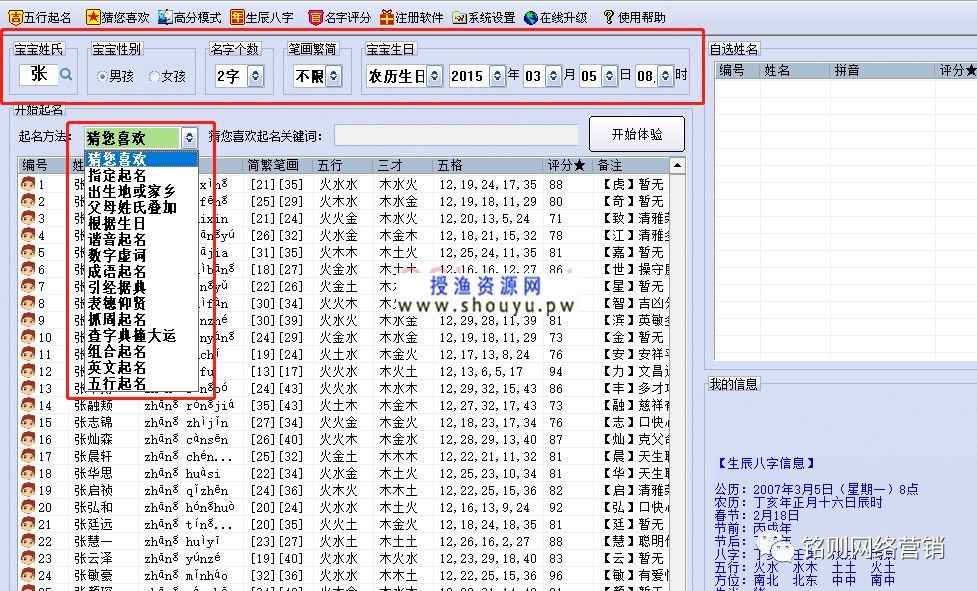The image size is (977, 591).
Task: Click the face icon in row 20
Action: 27,507
